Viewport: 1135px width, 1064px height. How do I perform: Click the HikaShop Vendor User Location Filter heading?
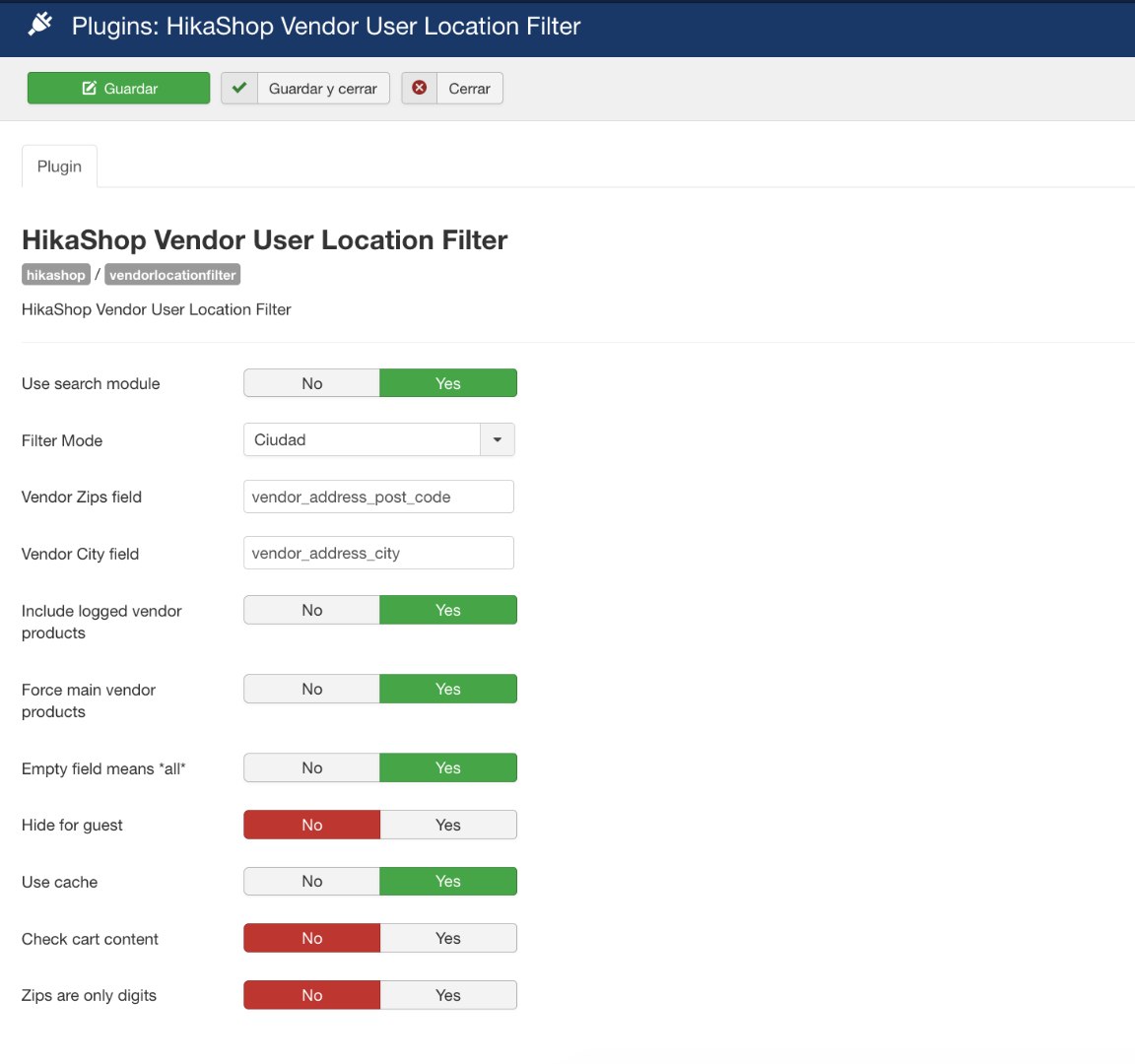click(x=265, y=240)
